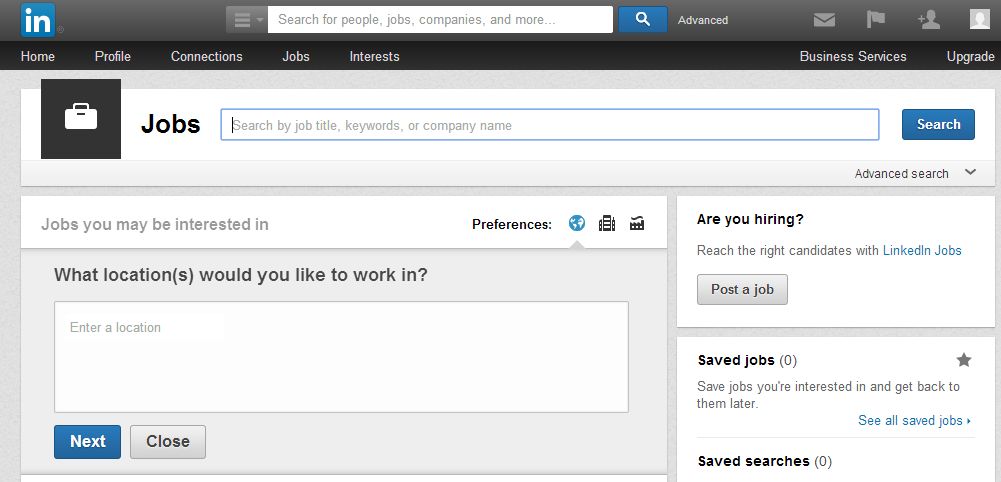Open the See all saved jobs link

[913, 420]
